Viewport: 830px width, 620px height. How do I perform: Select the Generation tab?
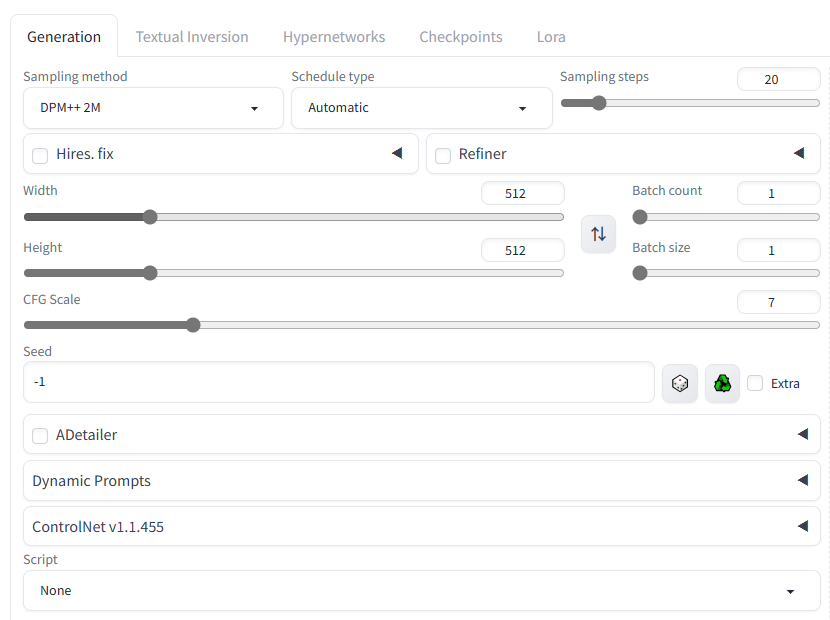(x=64, y=37)
